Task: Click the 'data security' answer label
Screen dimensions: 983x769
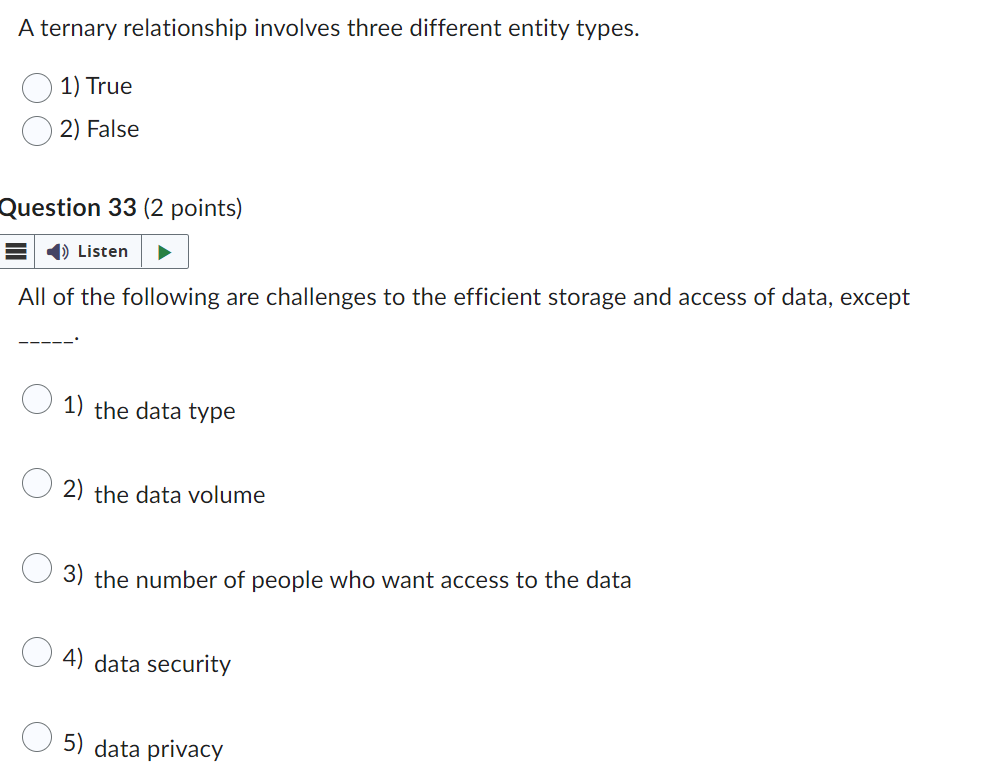Action: tap(162, 663)
